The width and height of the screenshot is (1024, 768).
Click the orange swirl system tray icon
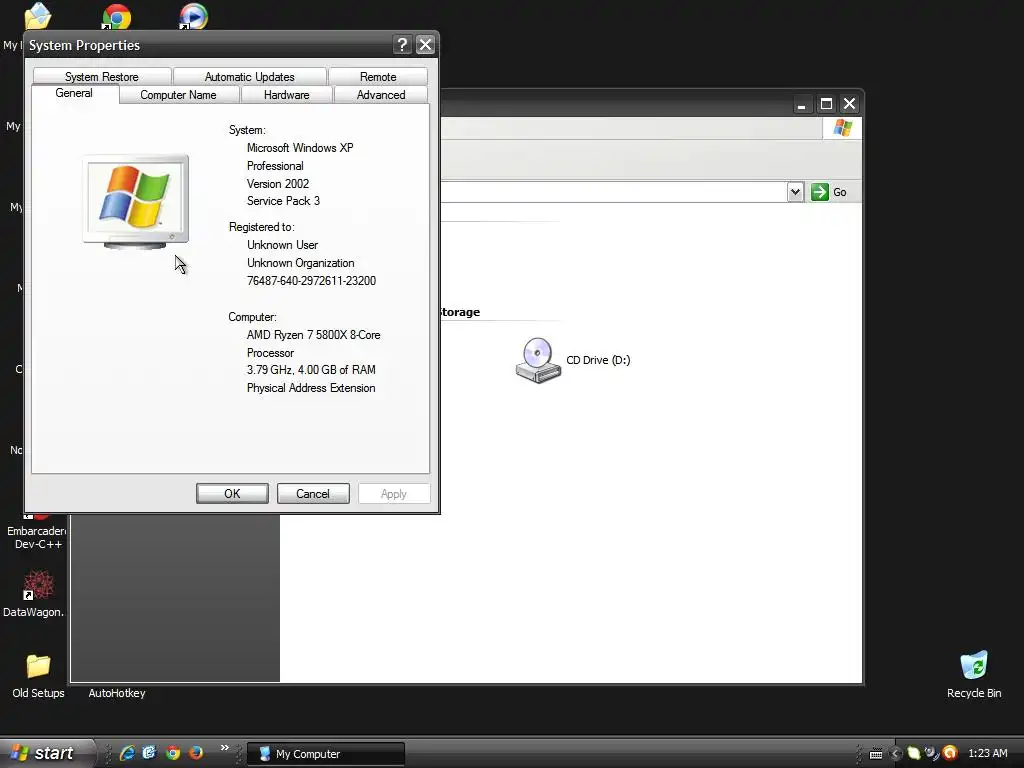[950, 753]
